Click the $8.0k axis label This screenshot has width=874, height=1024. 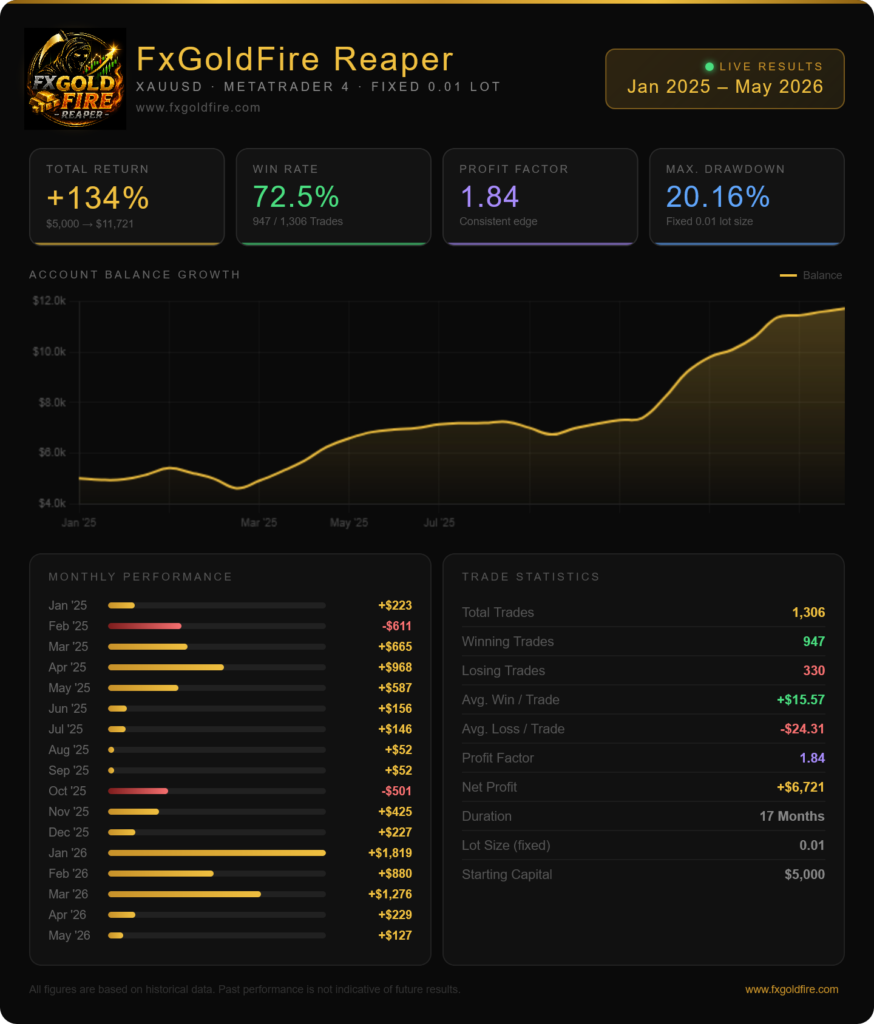(52, 402)
